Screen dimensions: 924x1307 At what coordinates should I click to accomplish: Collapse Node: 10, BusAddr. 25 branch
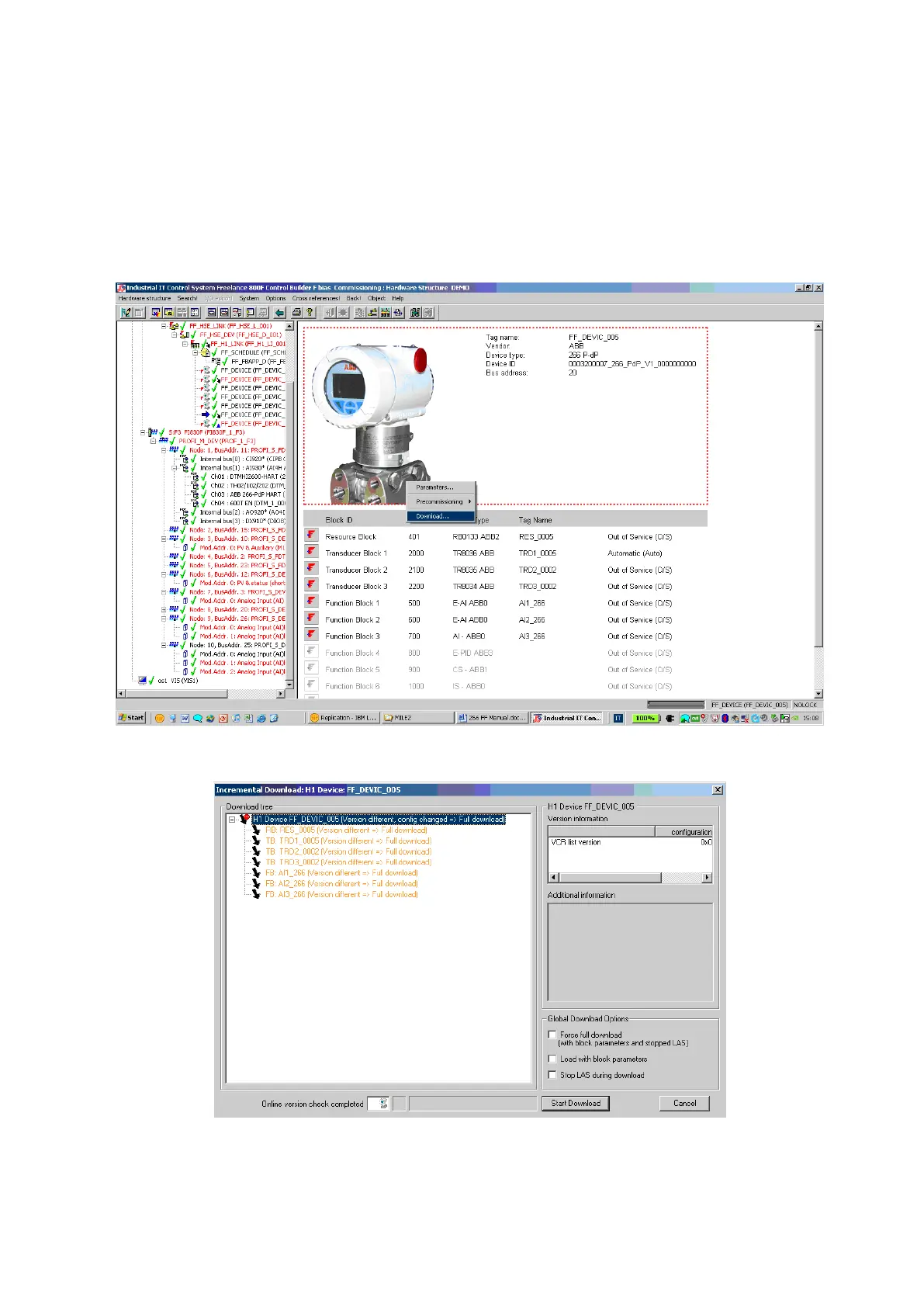coord(164,644)
